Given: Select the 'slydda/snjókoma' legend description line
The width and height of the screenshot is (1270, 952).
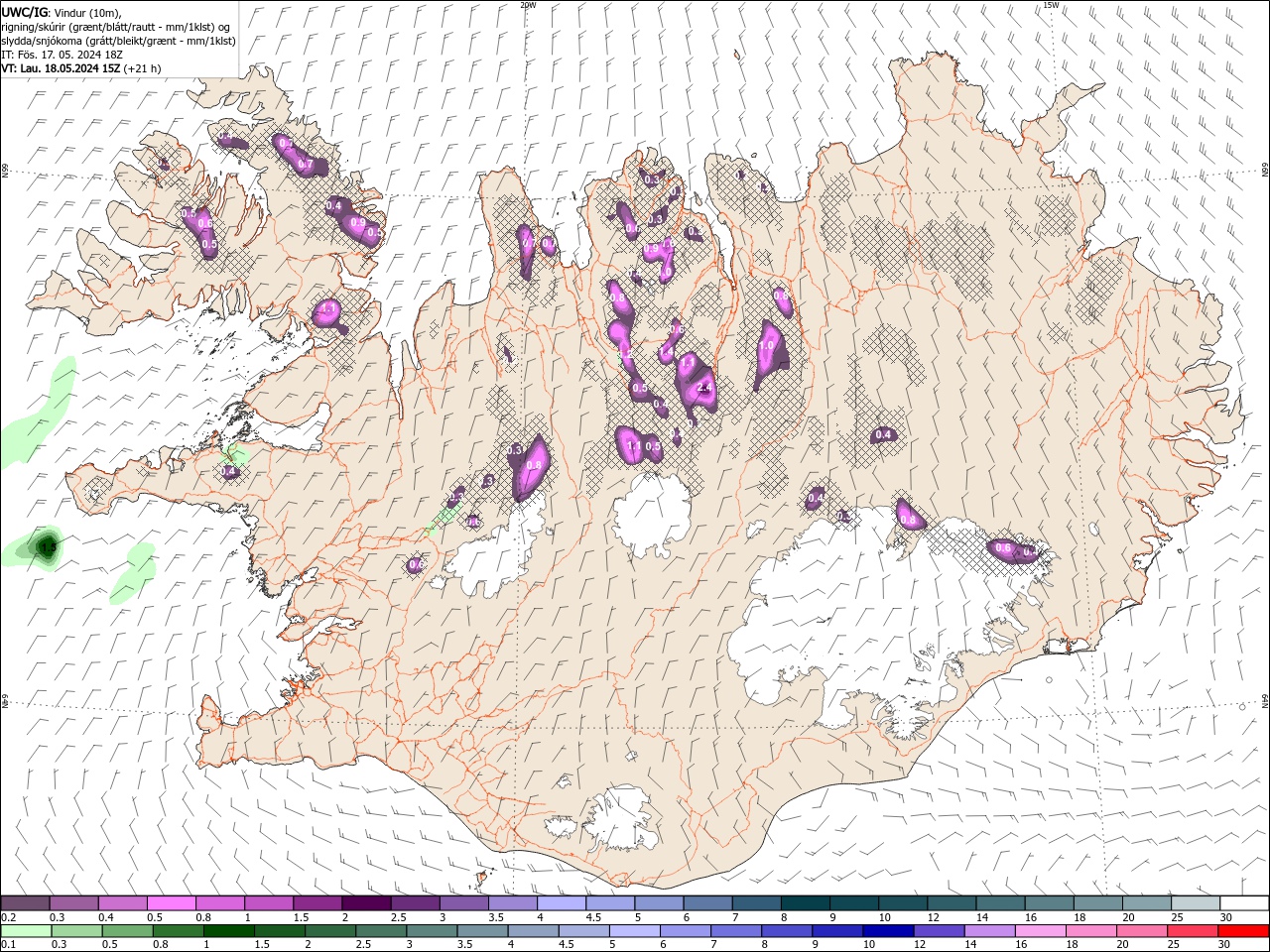Looking at the screenshot, I should tap(119, 41).
